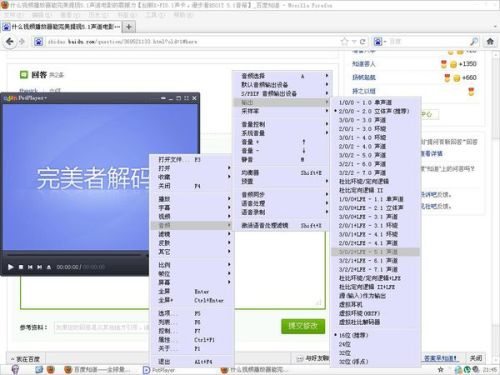
Task: Reload the page in Firefox
Action: [363, 42]
